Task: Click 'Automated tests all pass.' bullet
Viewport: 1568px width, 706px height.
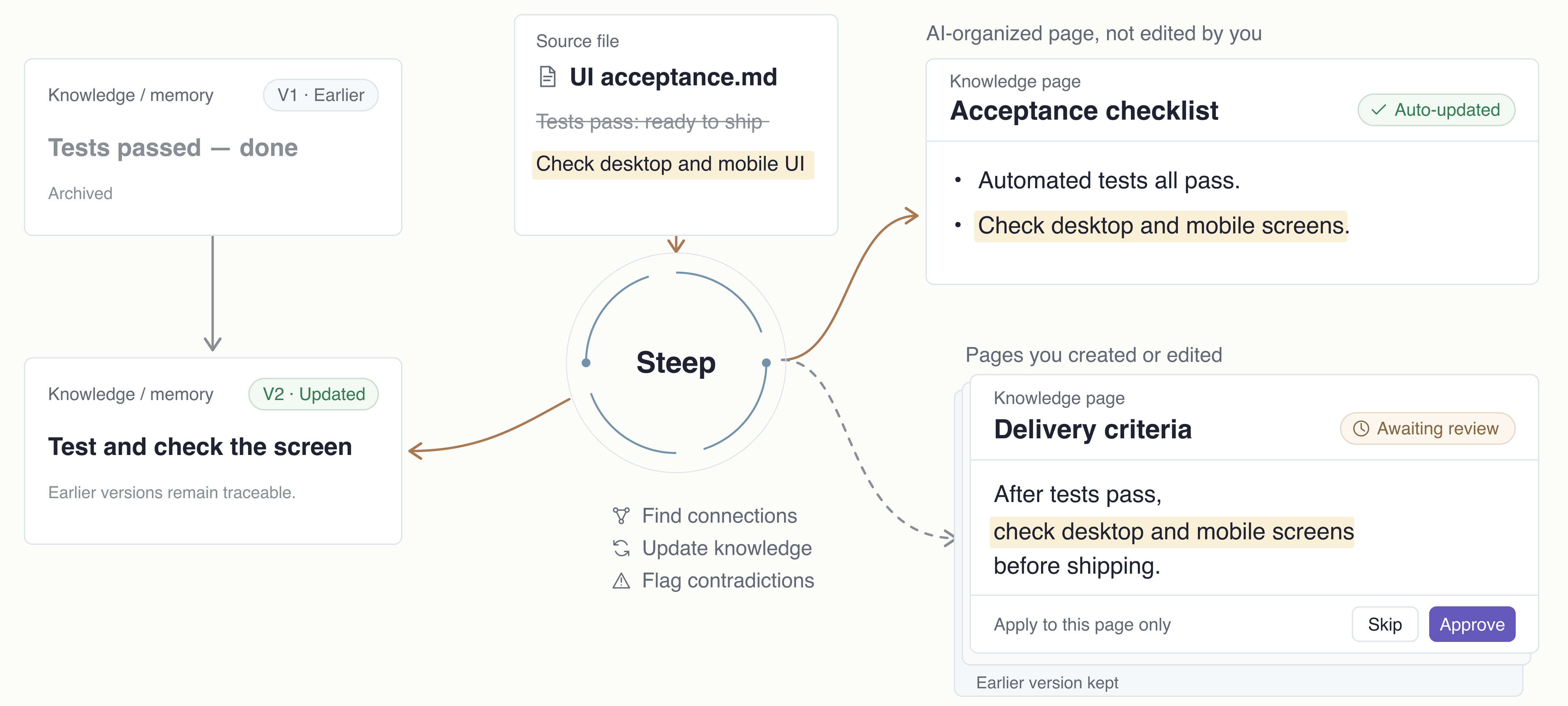Action: pyautogui.click(x=1108, y=180)
